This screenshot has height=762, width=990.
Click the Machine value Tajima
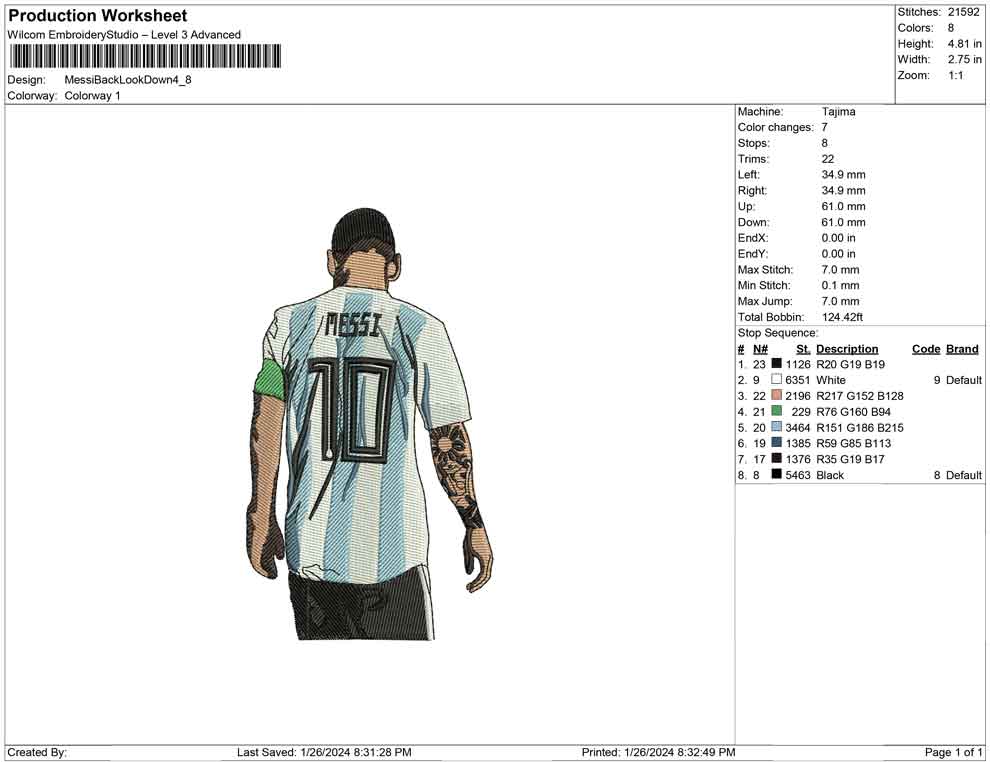click(838, 111)
